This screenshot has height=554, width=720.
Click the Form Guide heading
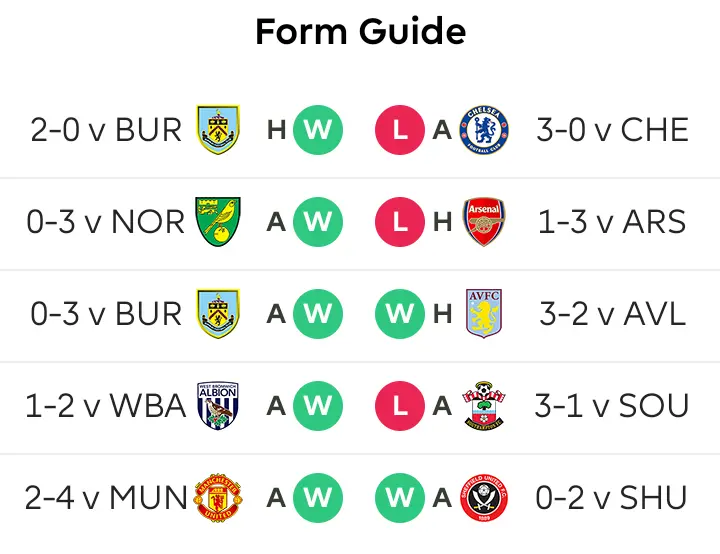click(x=360, y=32)
